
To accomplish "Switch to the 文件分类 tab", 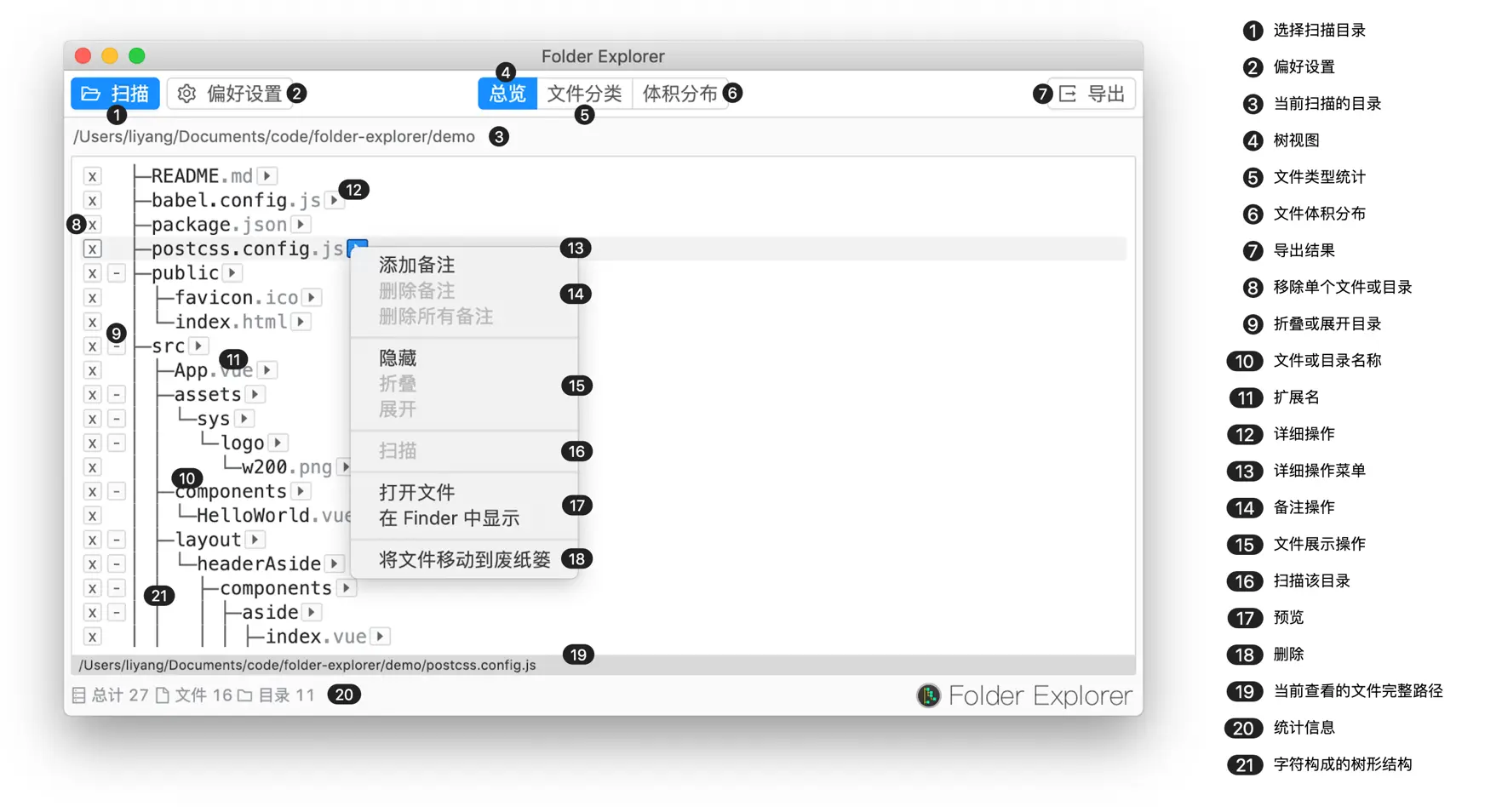I will [584, 94].
